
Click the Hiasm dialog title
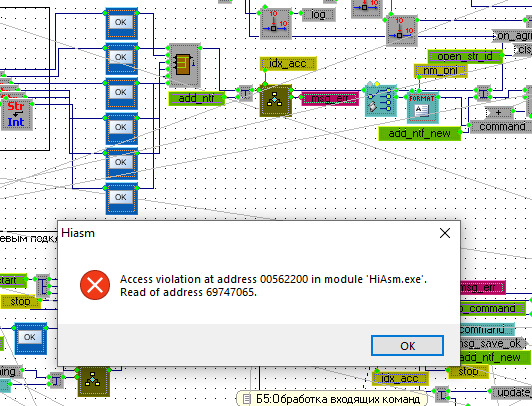[x=78, y=233]
